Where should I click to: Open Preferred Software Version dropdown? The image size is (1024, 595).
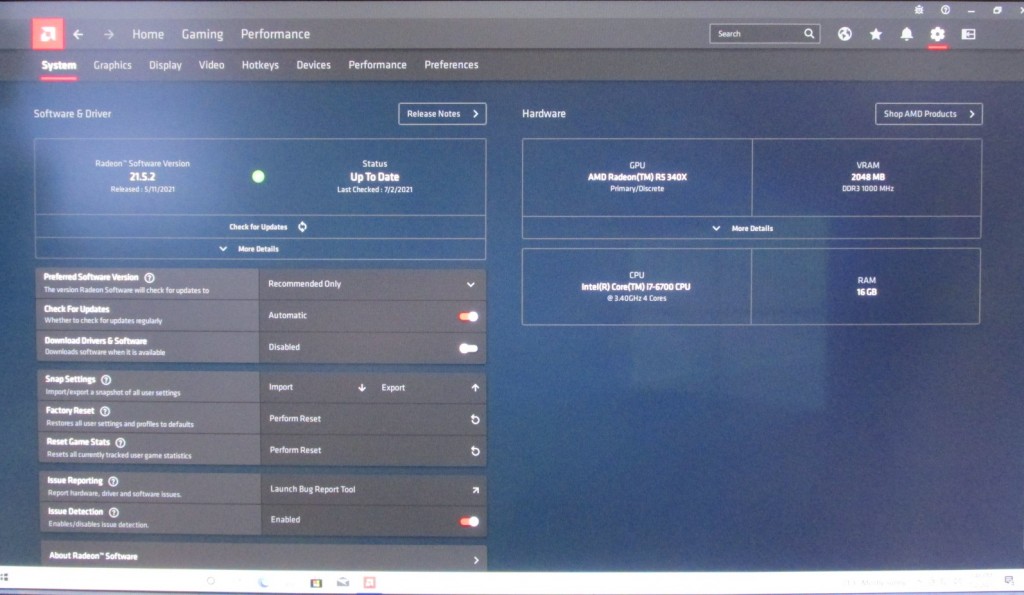pyautogui.click(x=372, y=284)
